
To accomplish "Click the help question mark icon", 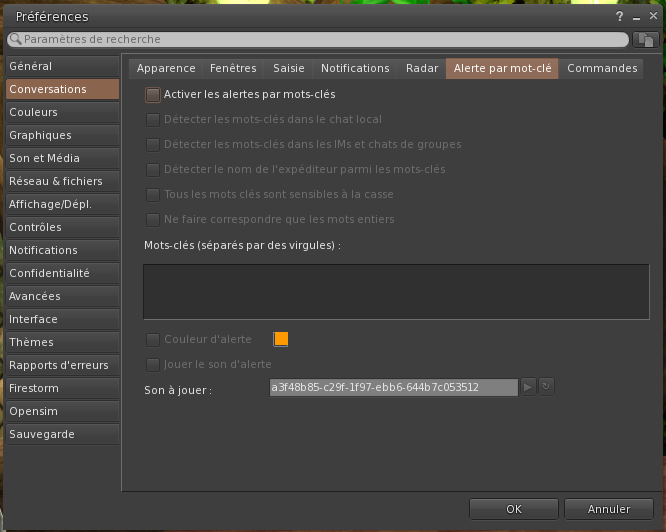I will pos(619,17).
